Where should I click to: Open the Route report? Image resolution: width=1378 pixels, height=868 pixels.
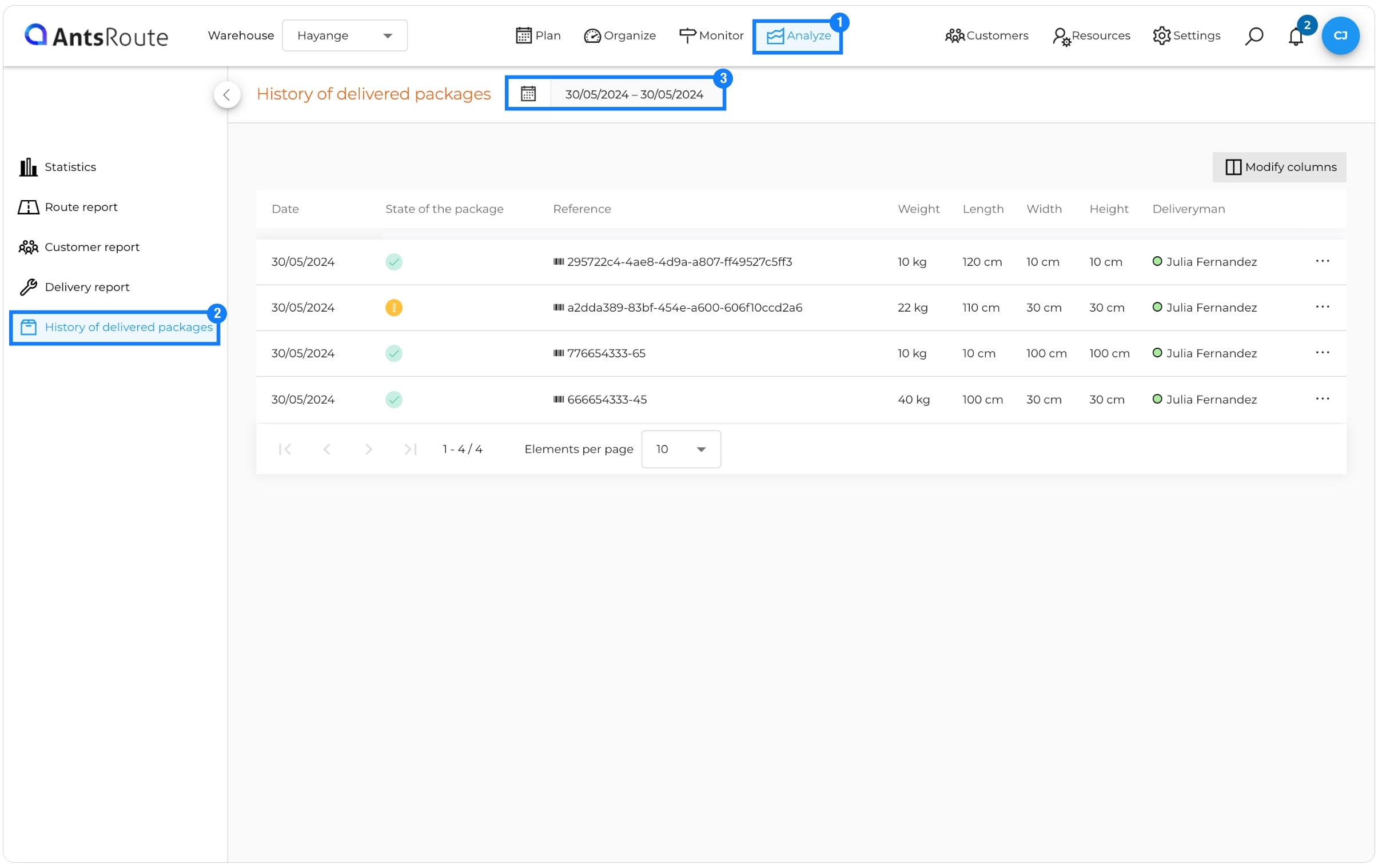click(67, 207)
